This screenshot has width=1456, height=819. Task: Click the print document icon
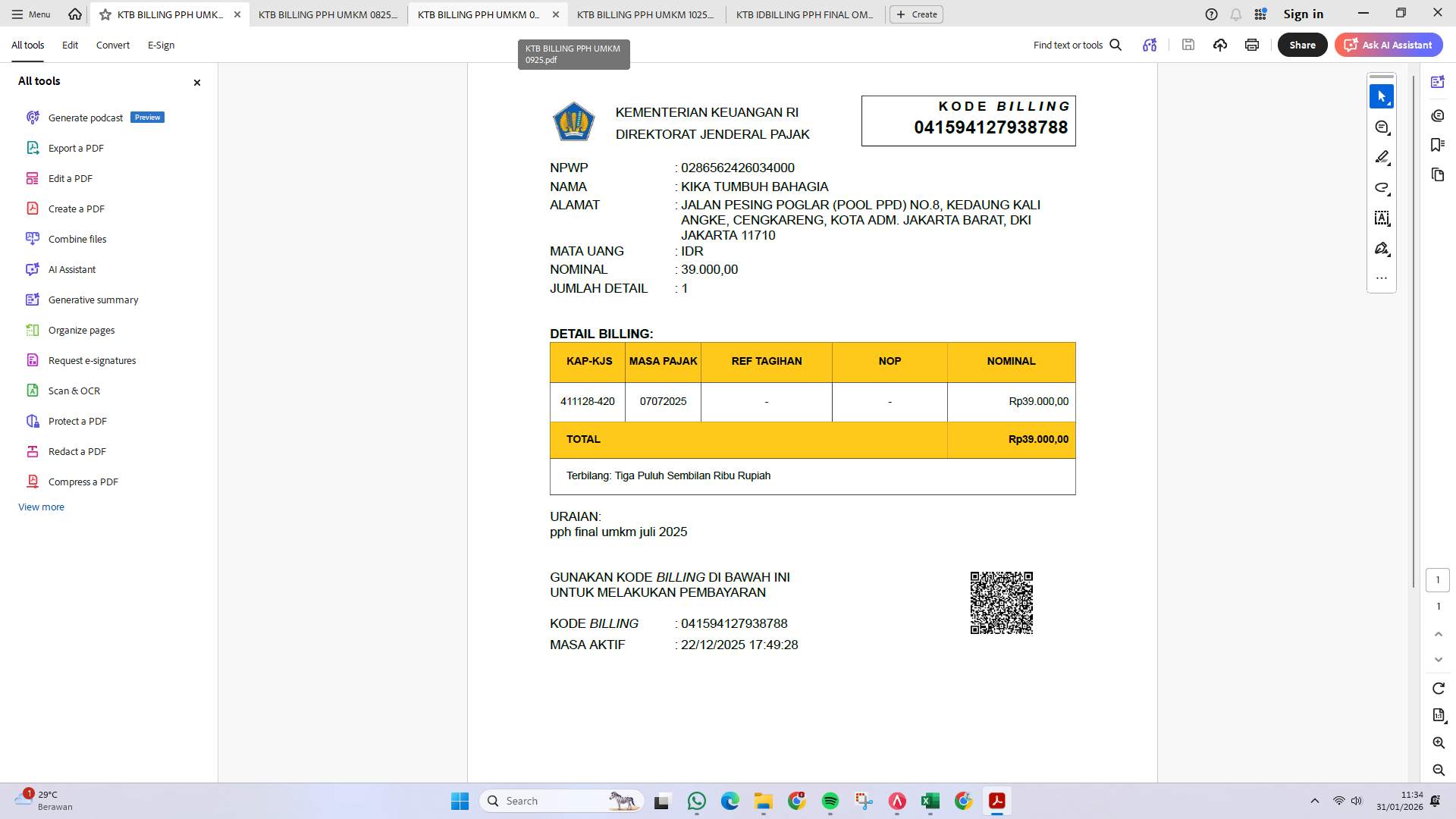tap(1251, 45)
